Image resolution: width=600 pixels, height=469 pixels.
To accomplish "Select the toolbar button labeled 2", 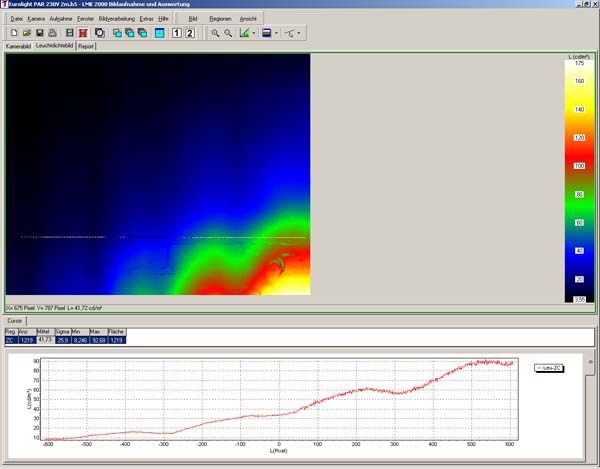I will [191, 33].
